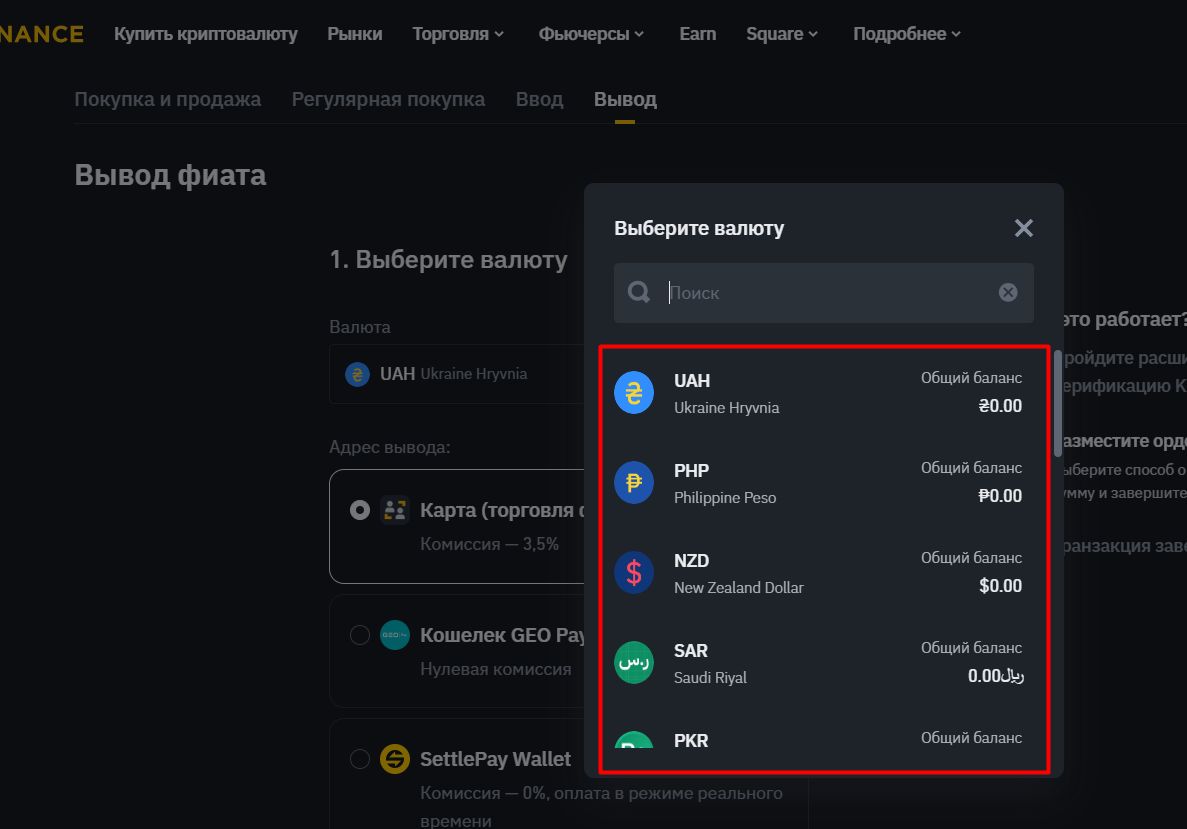Viewport: 1187px width, 829px height.
Task: Click the SAR 0.00 balance value
Action: coord(995,676)
